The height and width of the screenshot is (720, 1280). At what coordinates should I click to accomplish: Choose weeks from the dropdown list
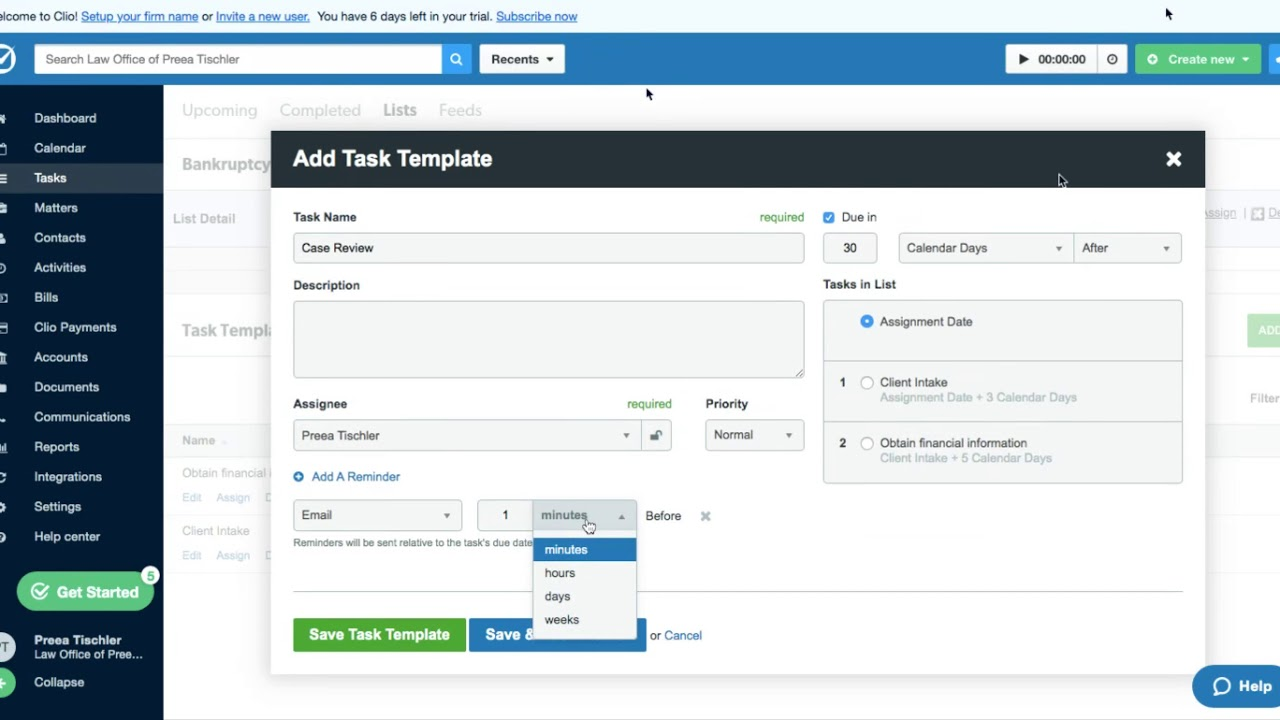point(585,620)
